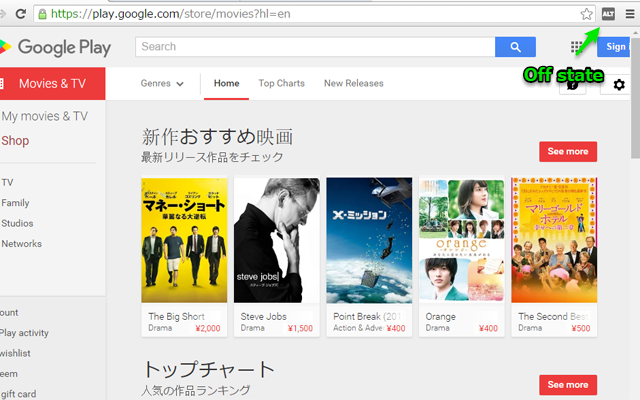Open The Big Short poster
Screen dimensions: 640x400
[184, 240]
